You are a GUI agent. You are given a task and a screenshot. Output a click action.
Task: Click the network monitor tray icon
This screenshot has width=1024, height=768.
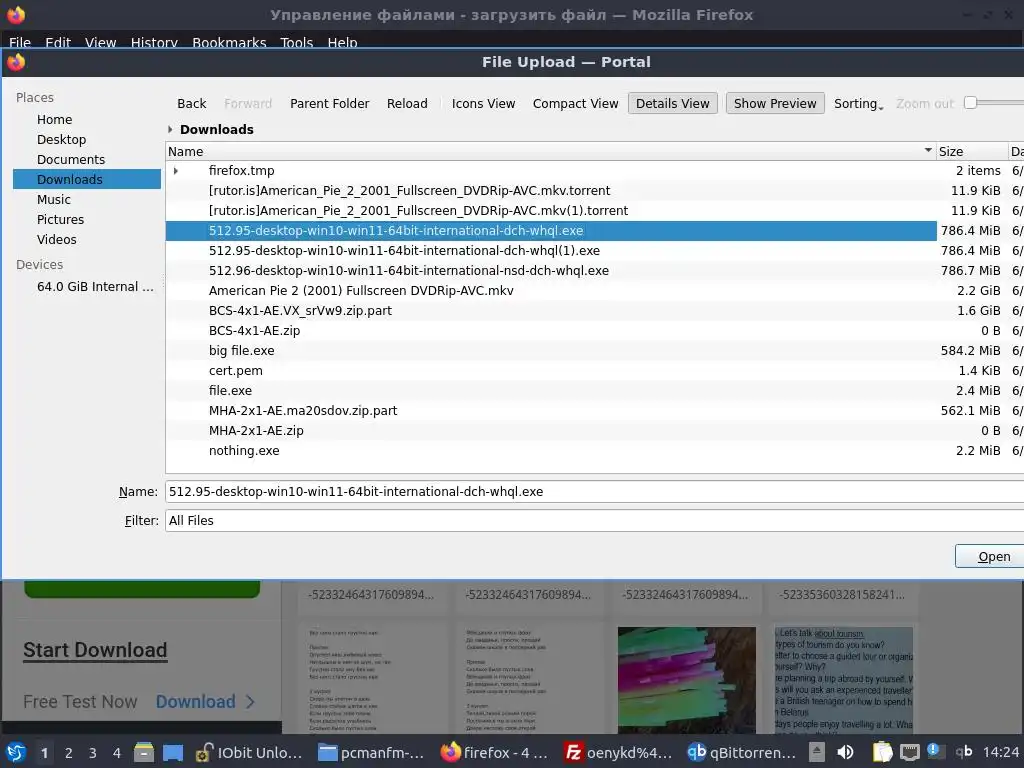click(909, 753)
